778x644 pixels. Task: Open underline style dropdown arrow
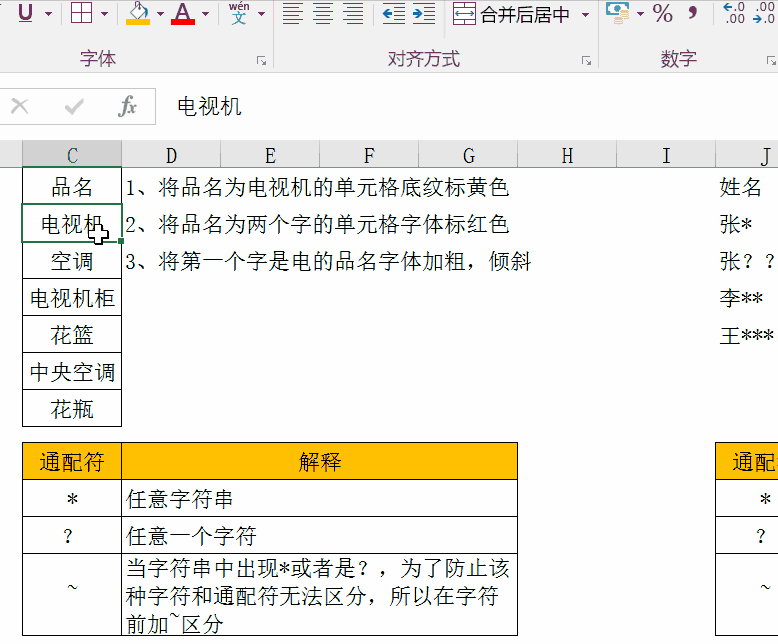(49, 14)
